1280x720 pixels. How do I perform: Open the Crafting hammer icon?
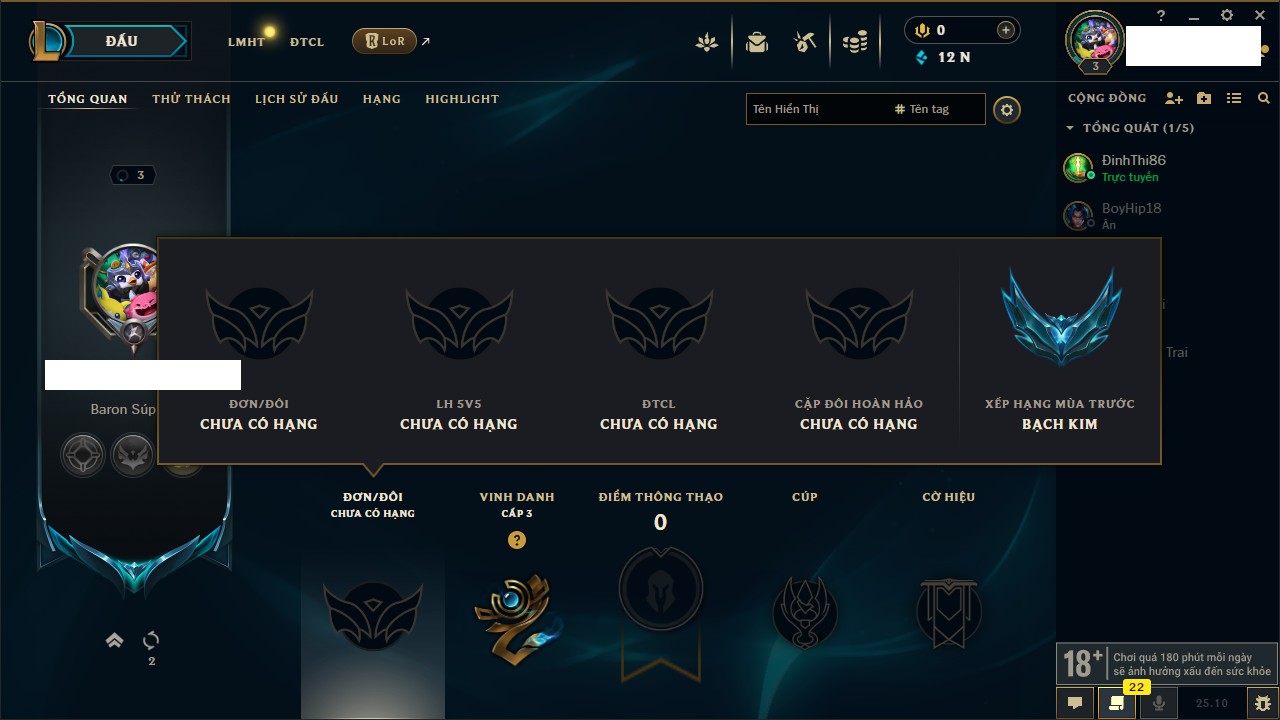[805, 42]
